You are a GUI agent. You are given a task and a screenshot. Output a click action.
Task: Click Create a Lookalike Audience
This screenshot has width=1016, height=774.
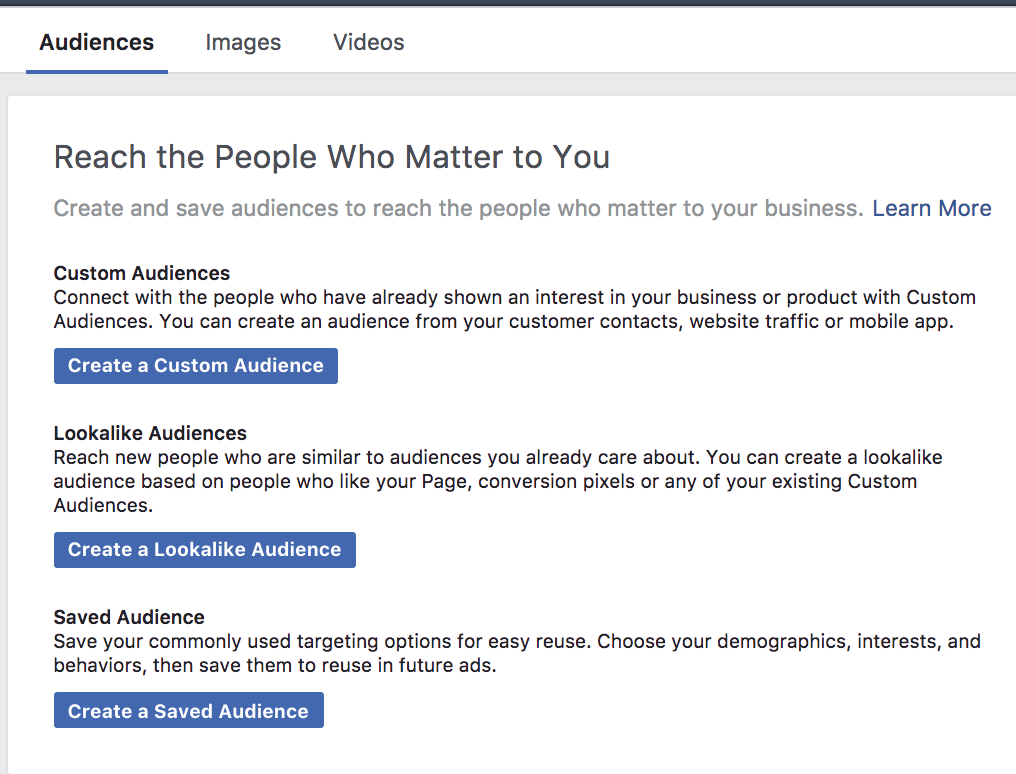point(204,549)
